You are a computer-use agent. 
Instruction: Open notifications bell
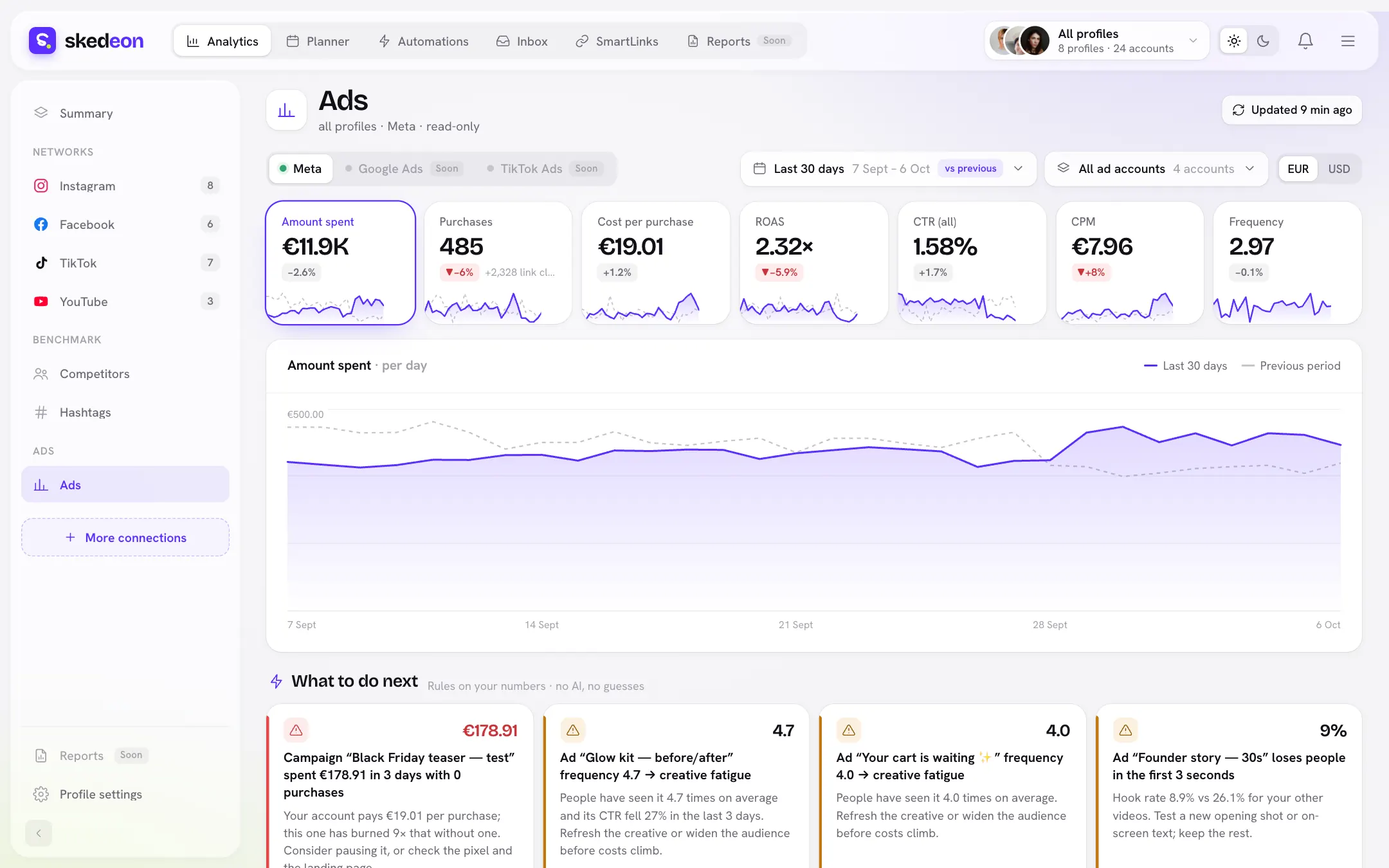[1305, 41]
